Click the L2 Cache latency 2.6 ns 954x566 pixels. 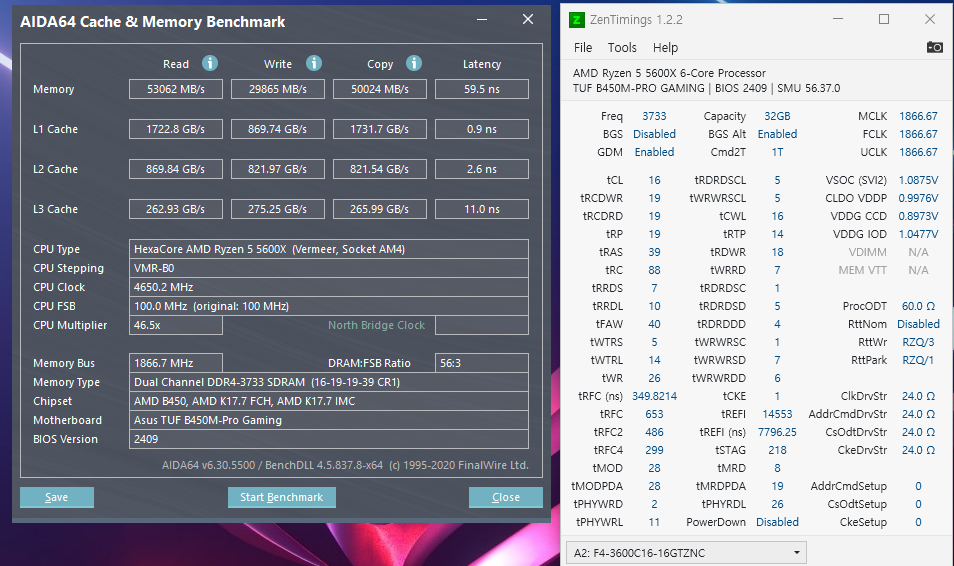482,169
